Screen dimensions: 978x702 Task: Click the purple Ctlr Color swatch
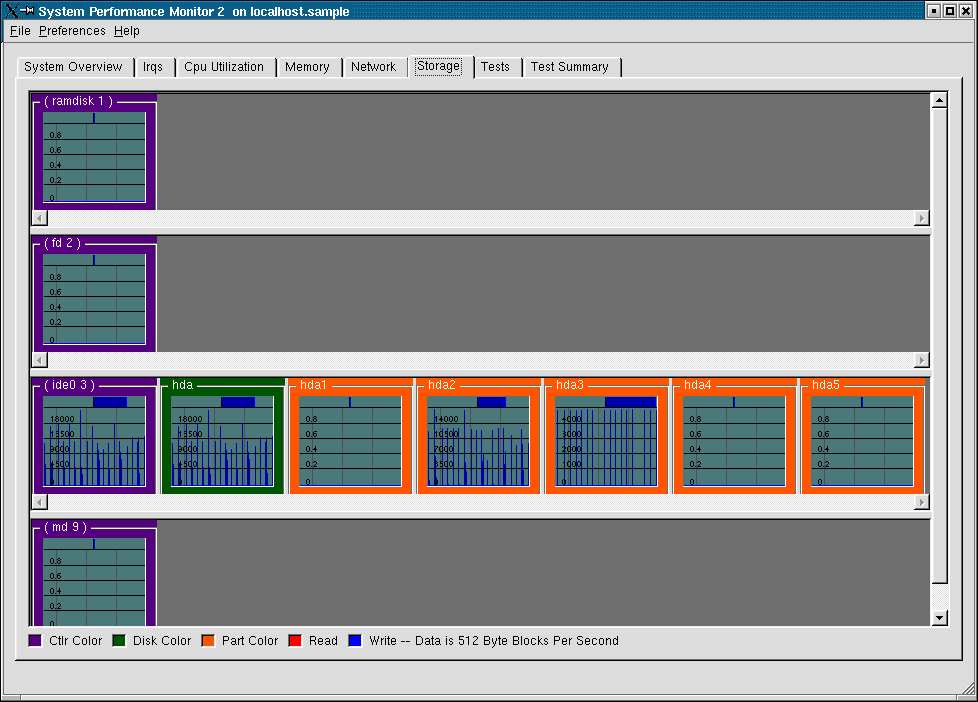tap(35, 641)
